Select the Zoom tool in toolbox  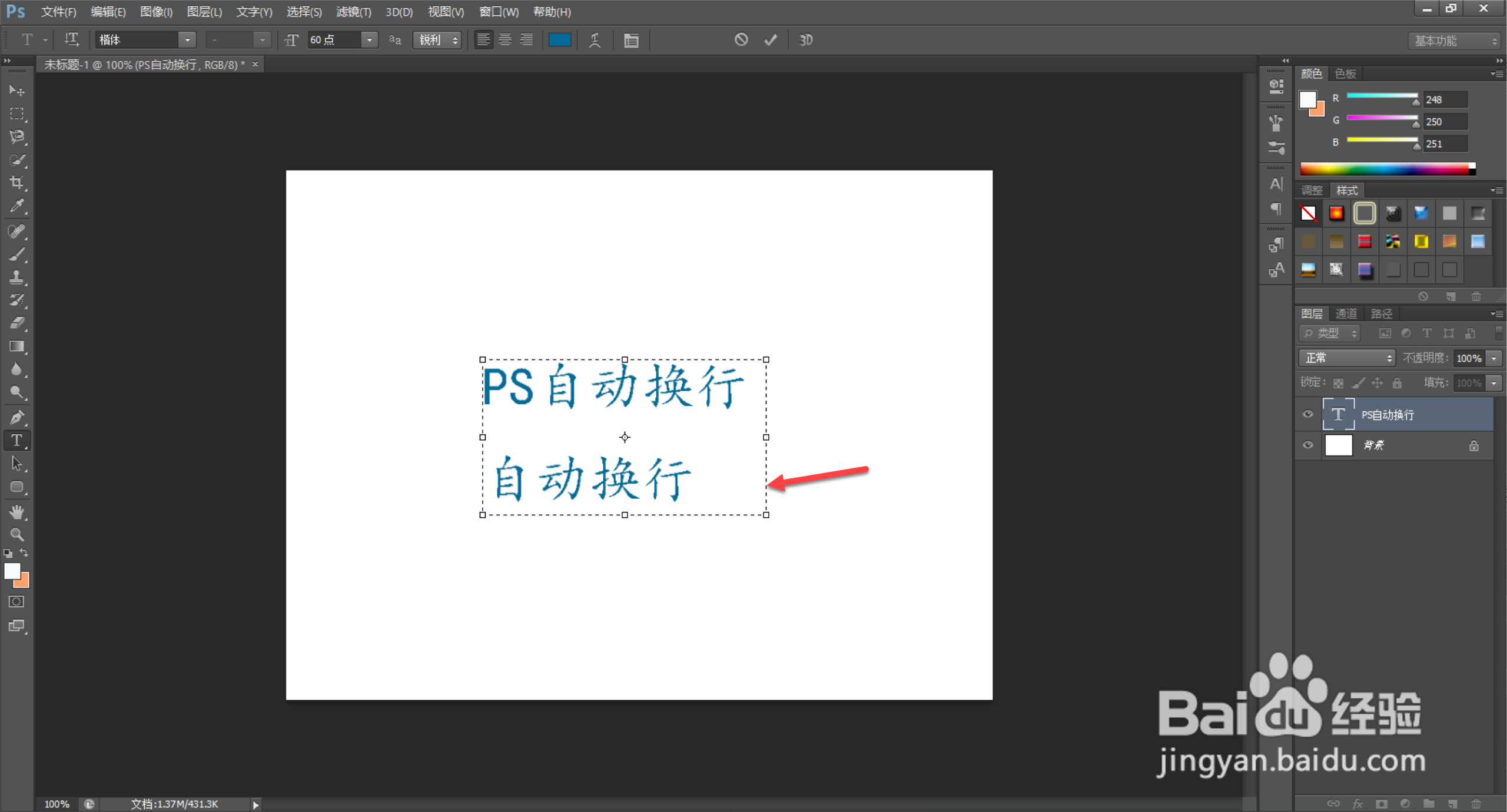point(16,535)
